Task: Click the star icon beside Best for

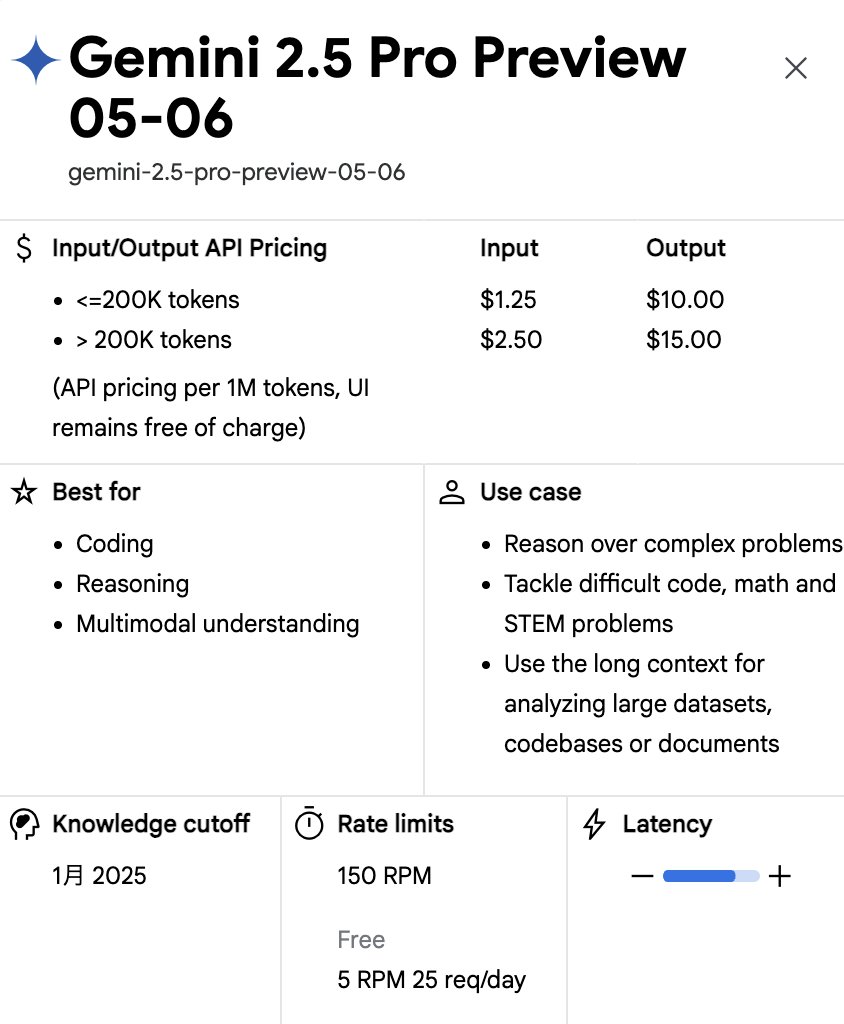Action: coord(24,492)
